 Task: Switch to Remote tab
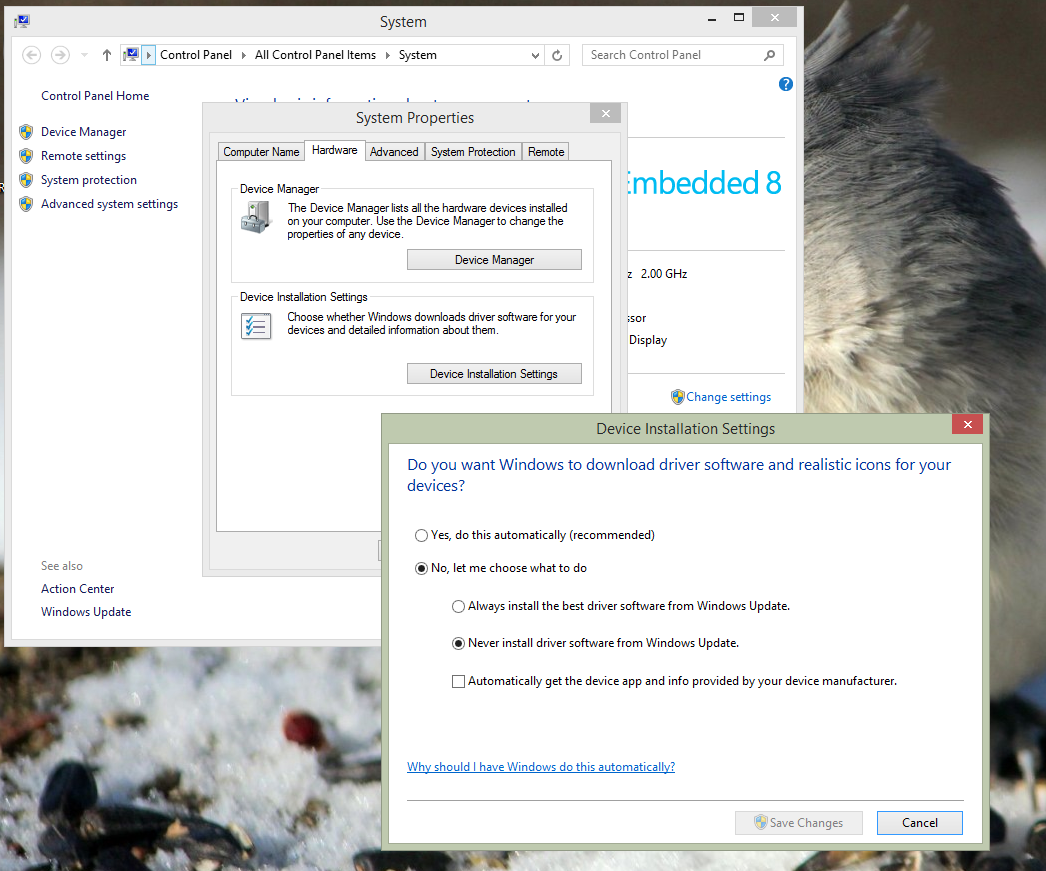pos(546,152)
